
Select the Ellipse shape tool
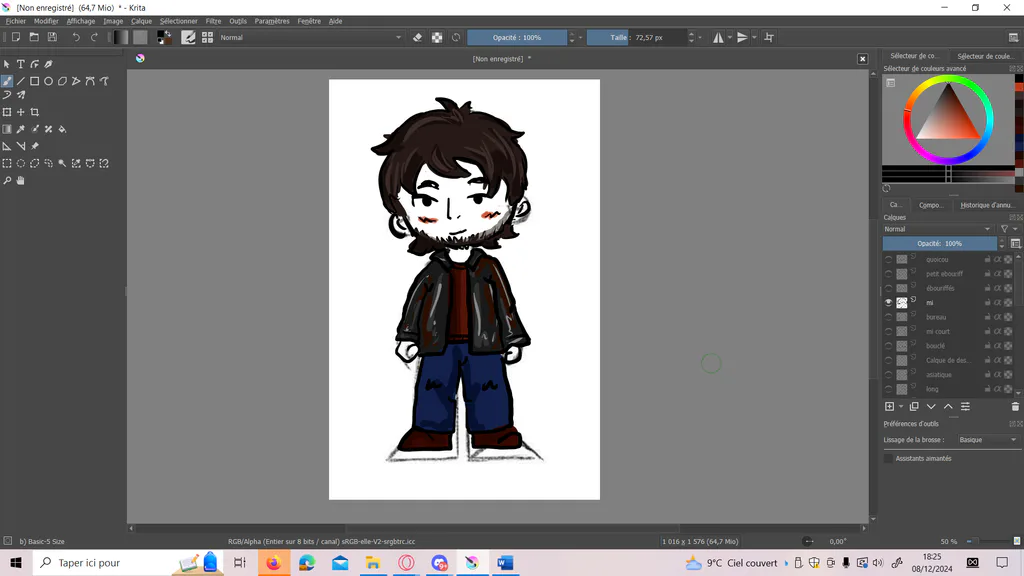coord(48,81)
